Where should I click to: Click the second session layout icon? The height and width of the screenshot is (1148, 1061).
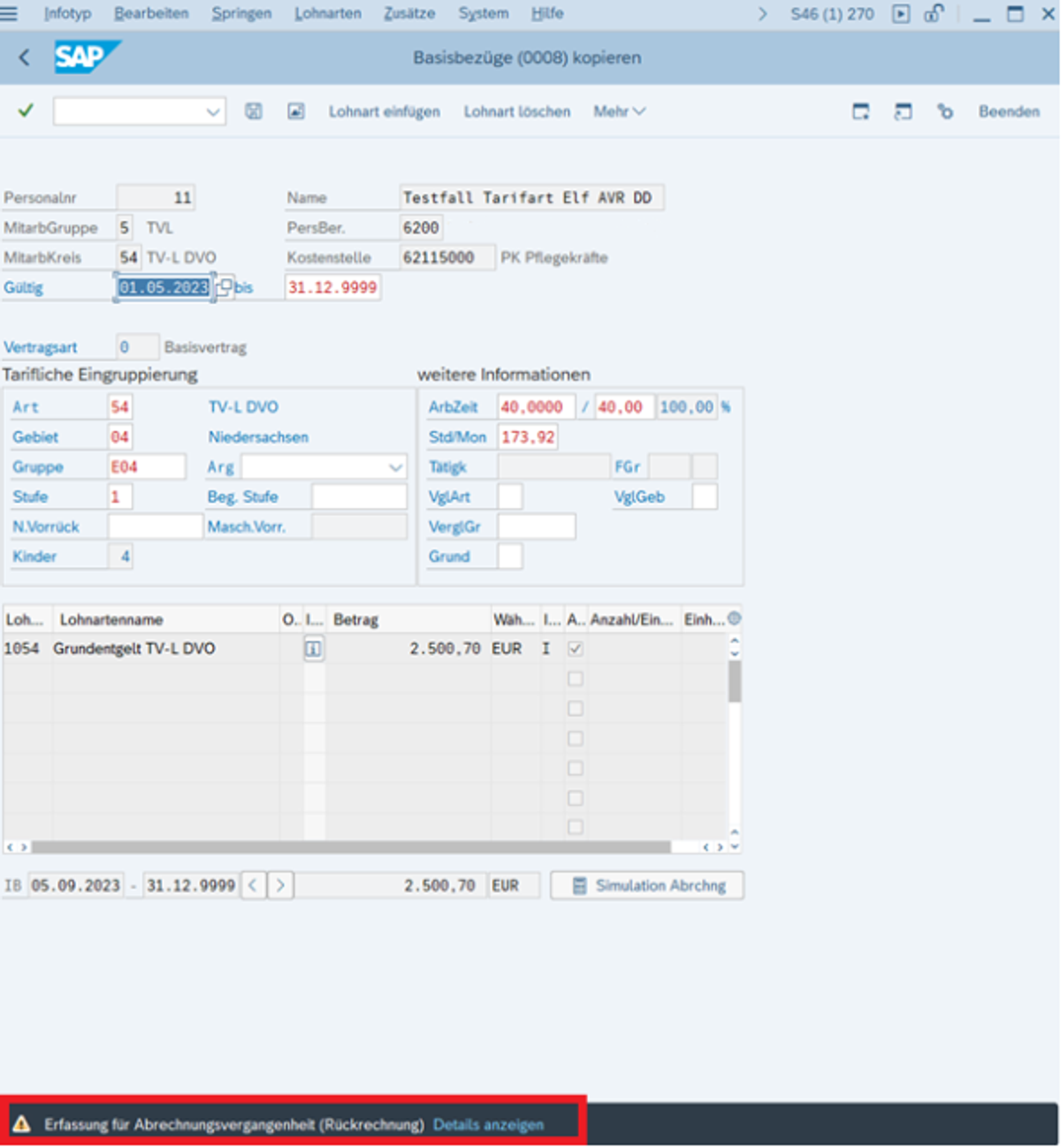[903, 111]
